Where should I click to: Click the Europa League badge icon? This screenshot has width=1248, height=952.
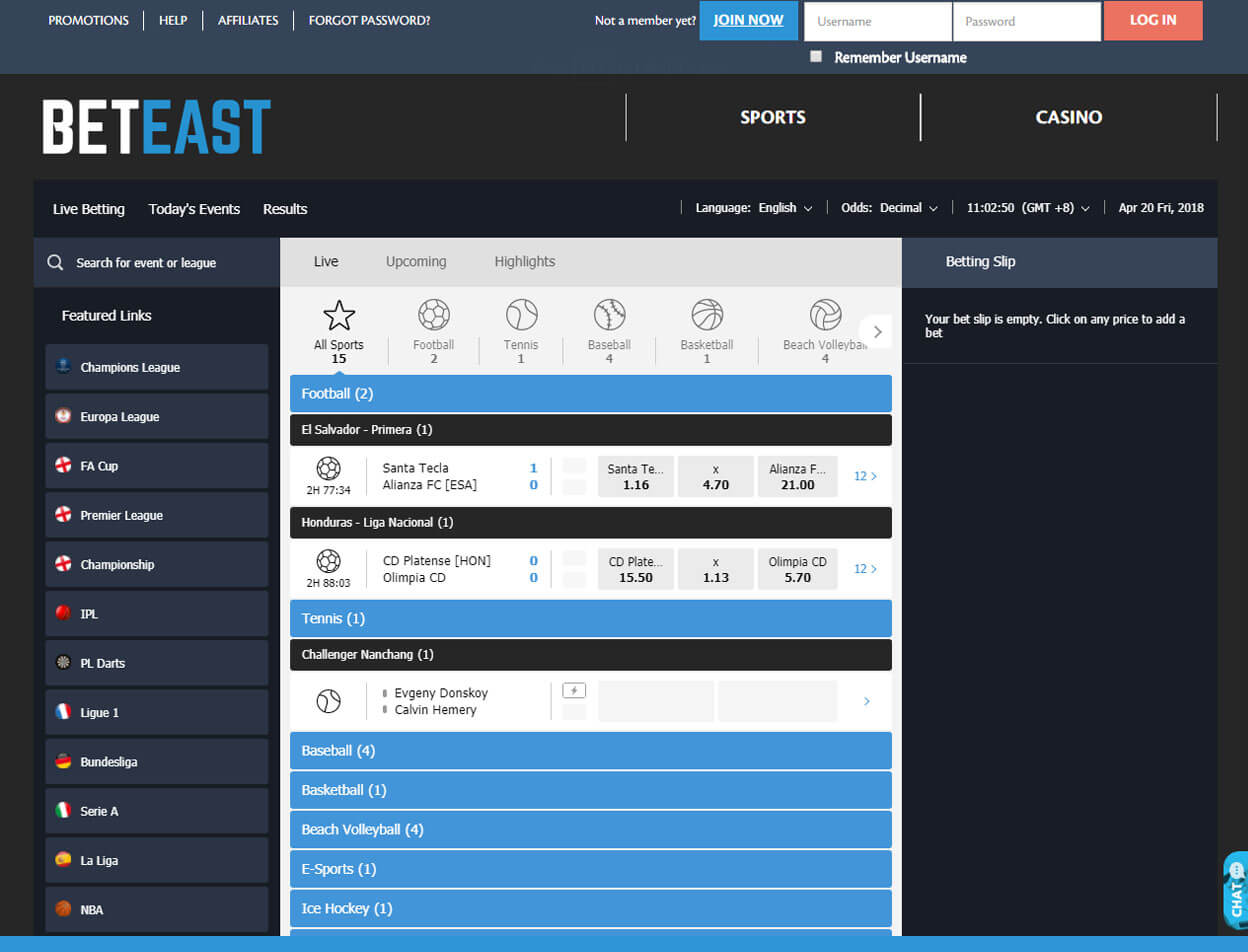pos(63,416)
